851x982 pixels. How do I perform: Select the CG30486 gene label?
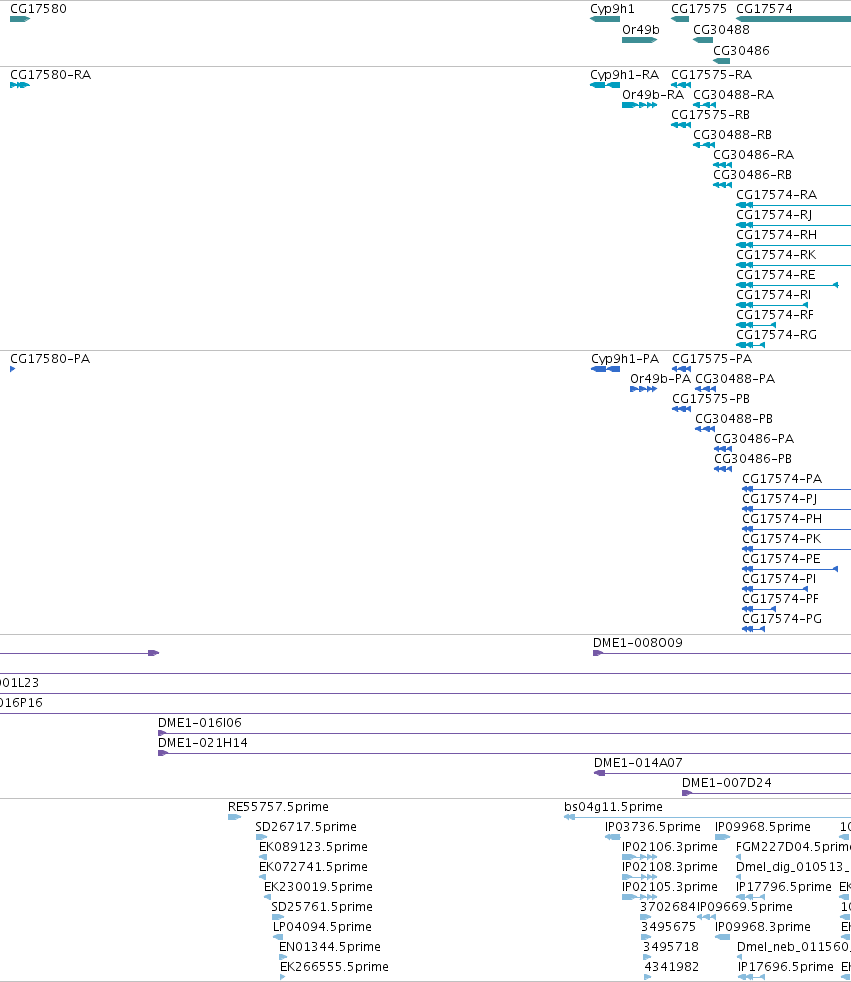click(741, 50)
